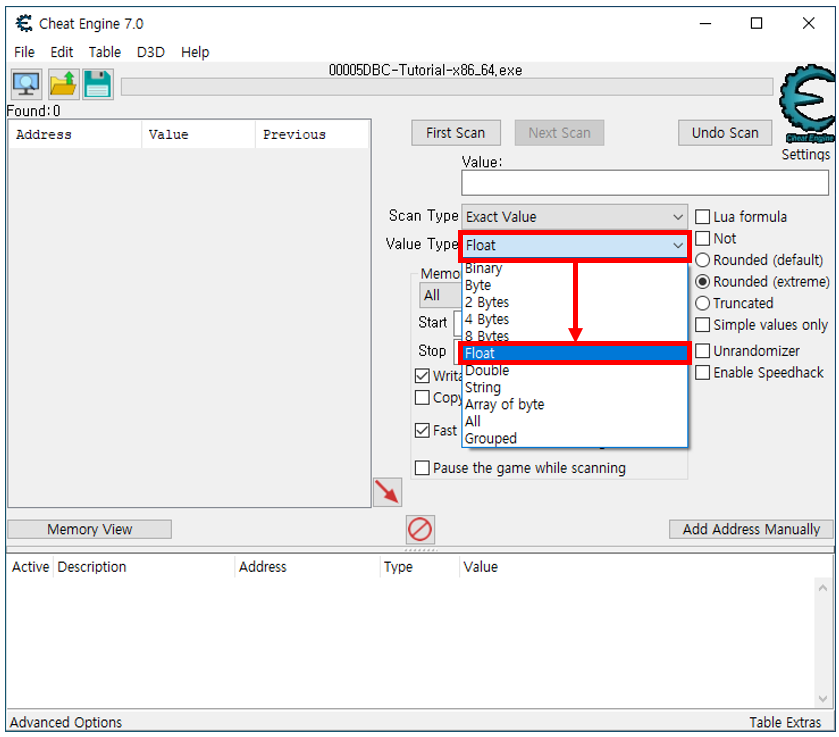
Task: Open cheat table with folder icon
Action: (63, 84)
